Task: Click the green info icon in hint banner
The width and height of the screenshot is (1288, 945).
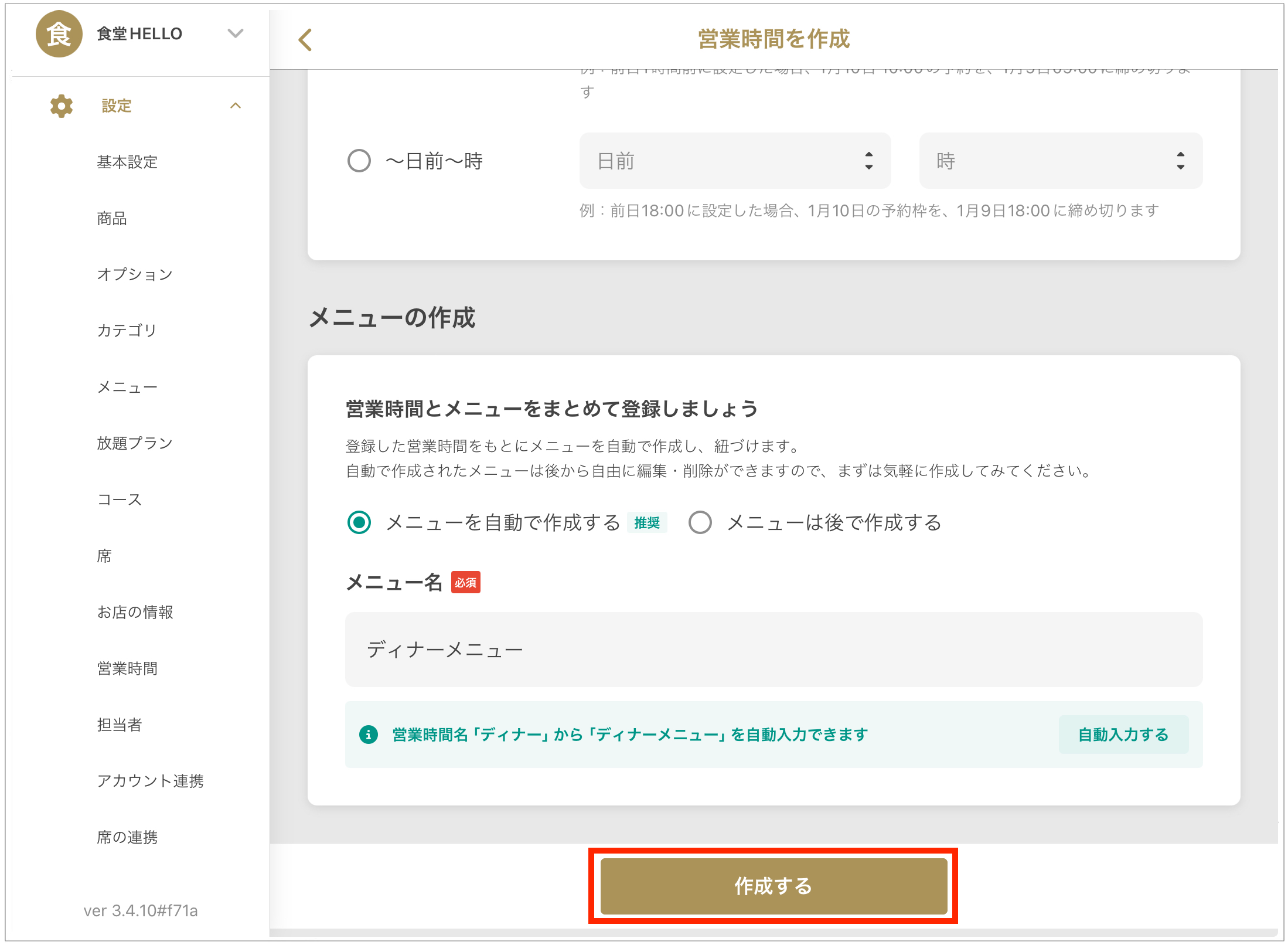Action: point(368,735)
